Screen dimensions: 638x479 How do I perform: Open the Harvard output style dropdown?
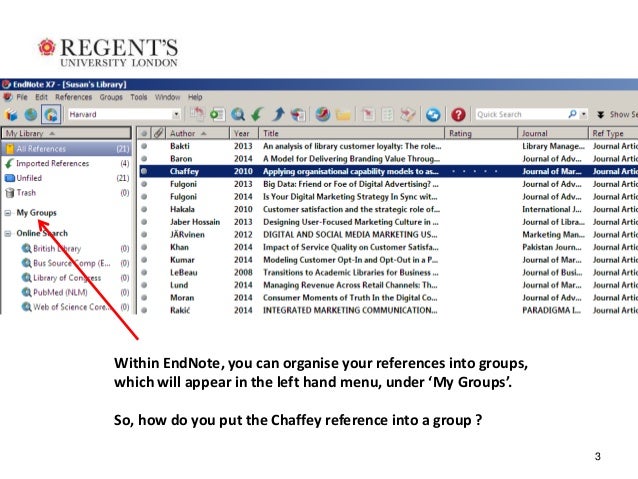(176, 114)
